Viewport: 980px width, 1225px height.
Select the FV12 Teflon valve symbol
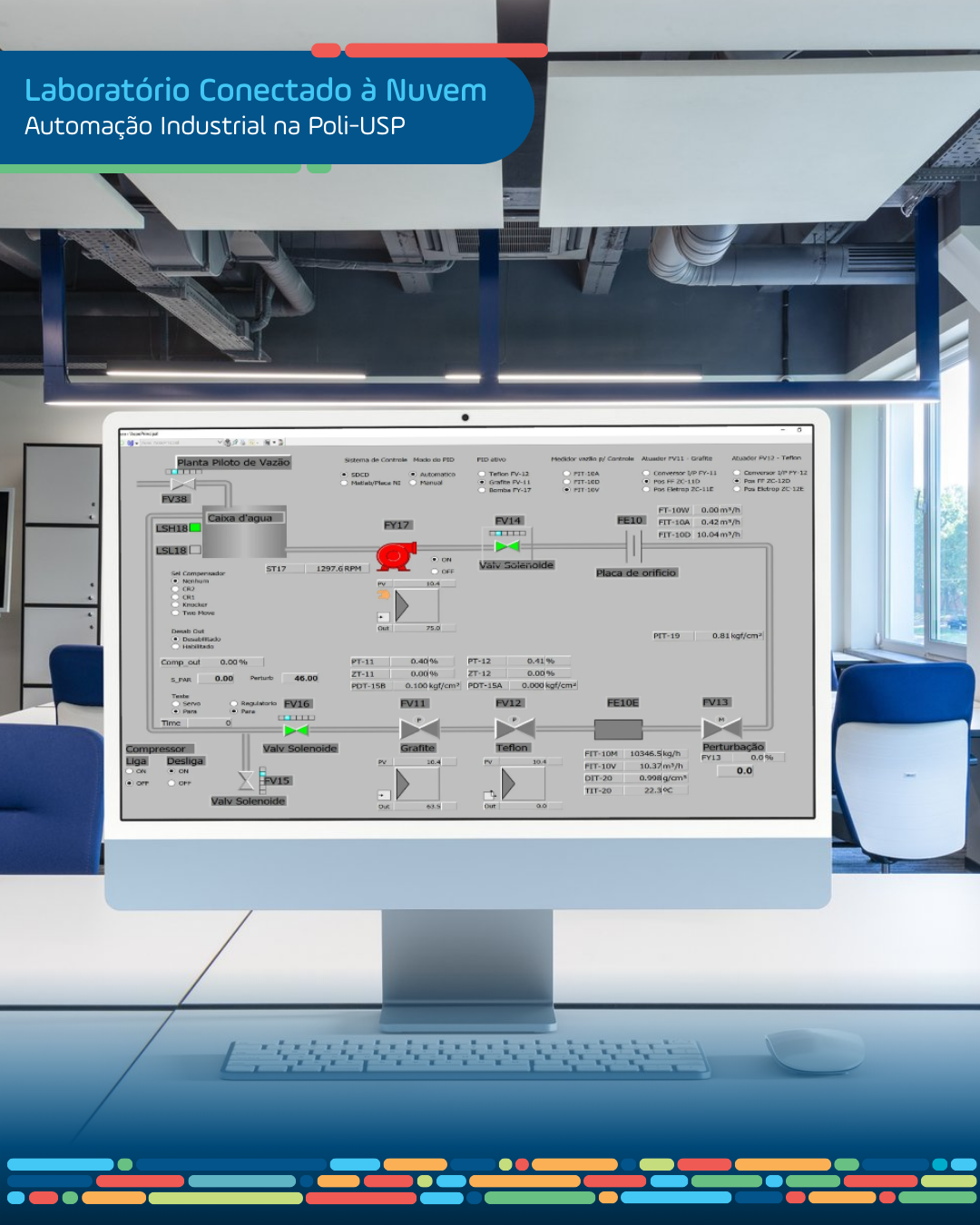514,728
